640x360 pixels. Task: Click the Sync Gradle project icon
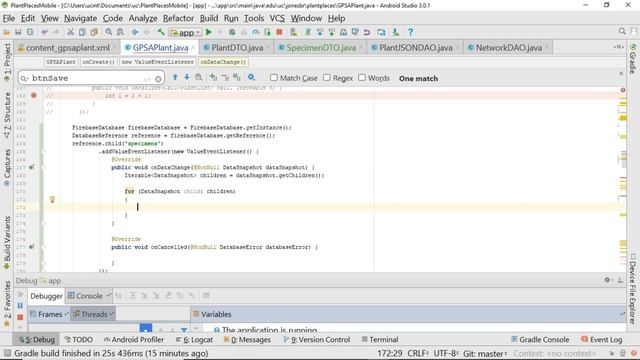pos(308,32)
